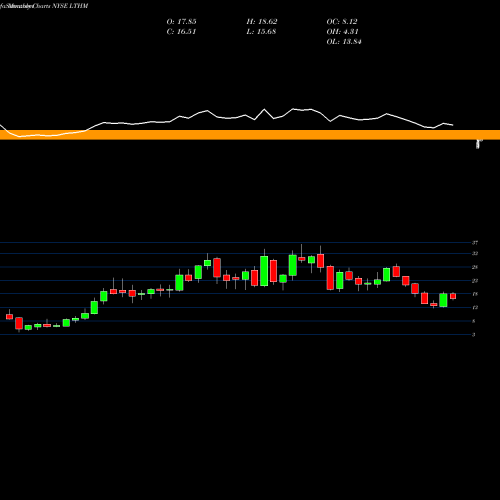Click the open value O: 17.85
The height and width of the screenshot is (500, 500).
(181, 22)
